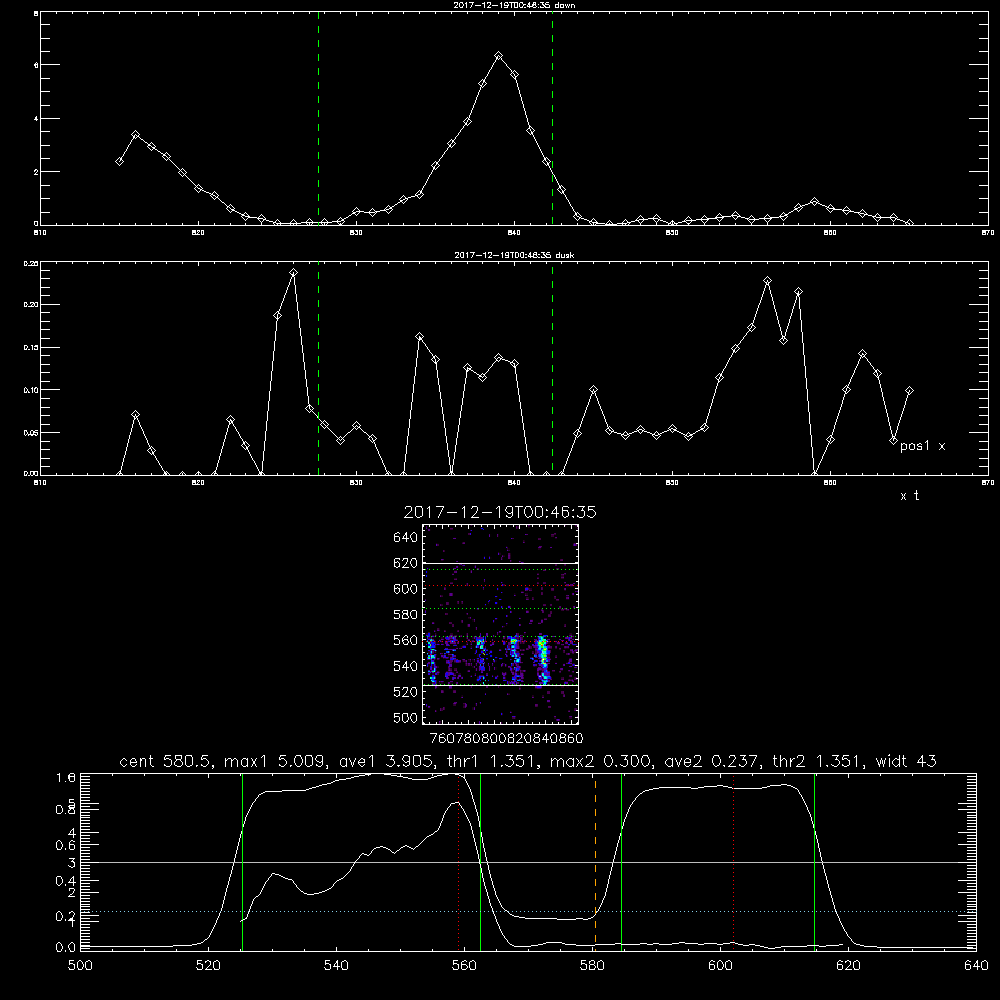
Task: Click the image title 2017-12-19T00:46:35
Action: tap(500, 512)
